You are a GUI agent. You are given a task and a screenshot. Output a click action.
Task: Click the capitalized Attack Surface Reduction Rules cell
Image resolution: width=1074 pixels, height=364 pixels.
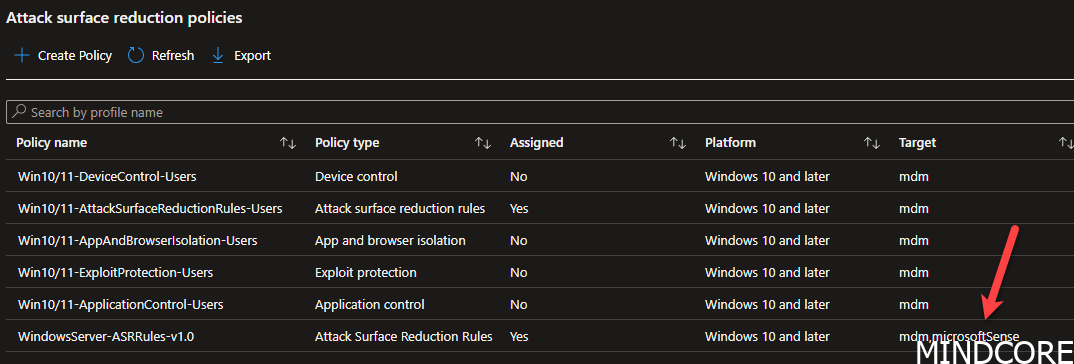[403, 336]
